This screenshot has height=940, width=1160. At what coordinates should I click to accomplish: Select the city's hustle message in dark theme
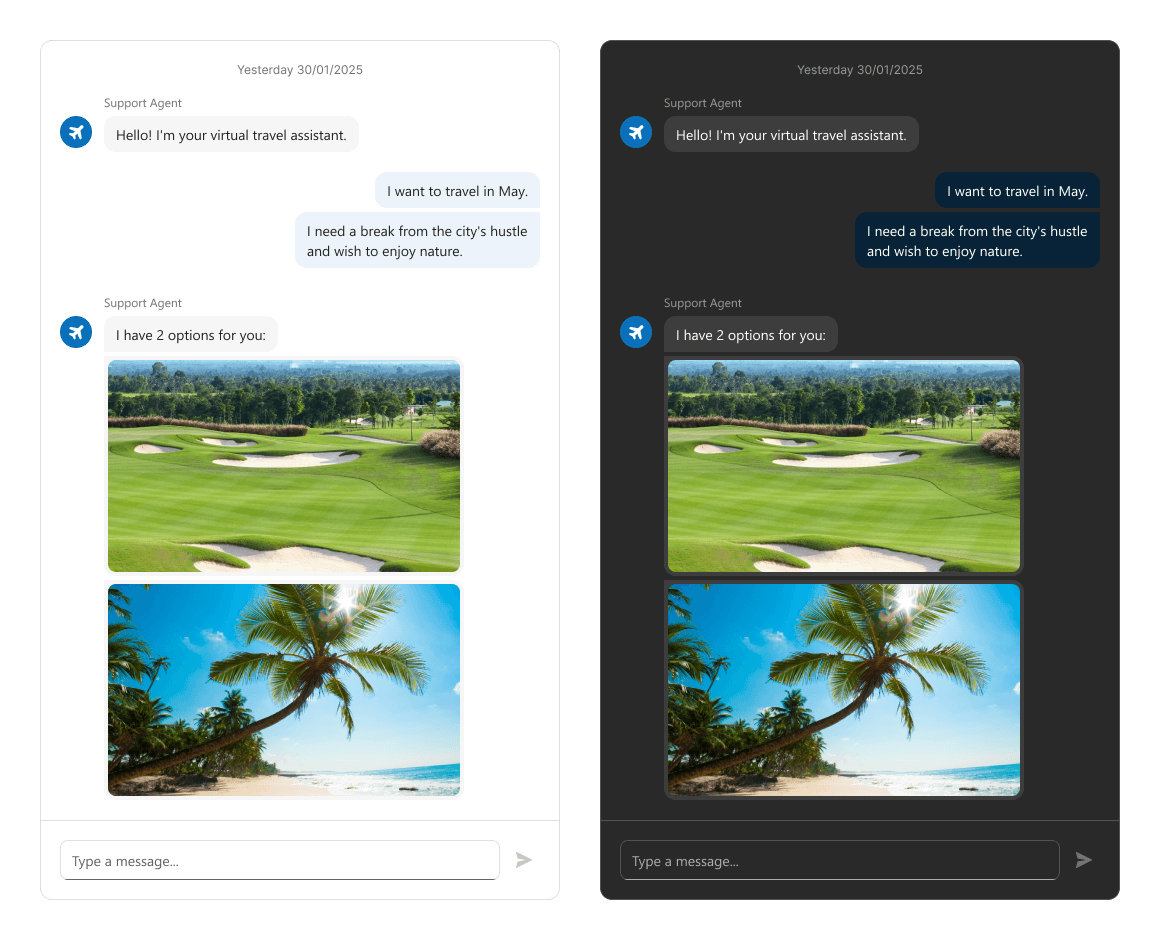pos(977,240)
